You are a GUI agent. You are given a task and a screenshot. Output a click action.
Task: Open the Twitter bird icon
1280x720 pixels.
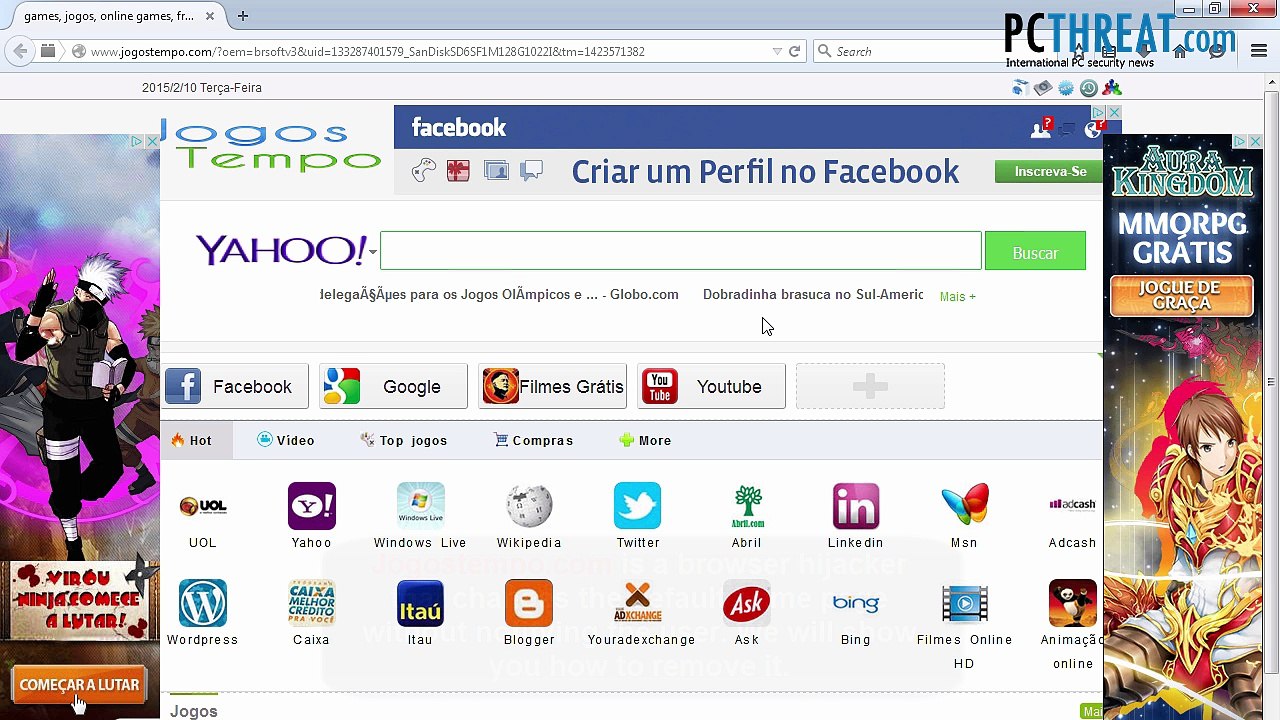(638, 506)
